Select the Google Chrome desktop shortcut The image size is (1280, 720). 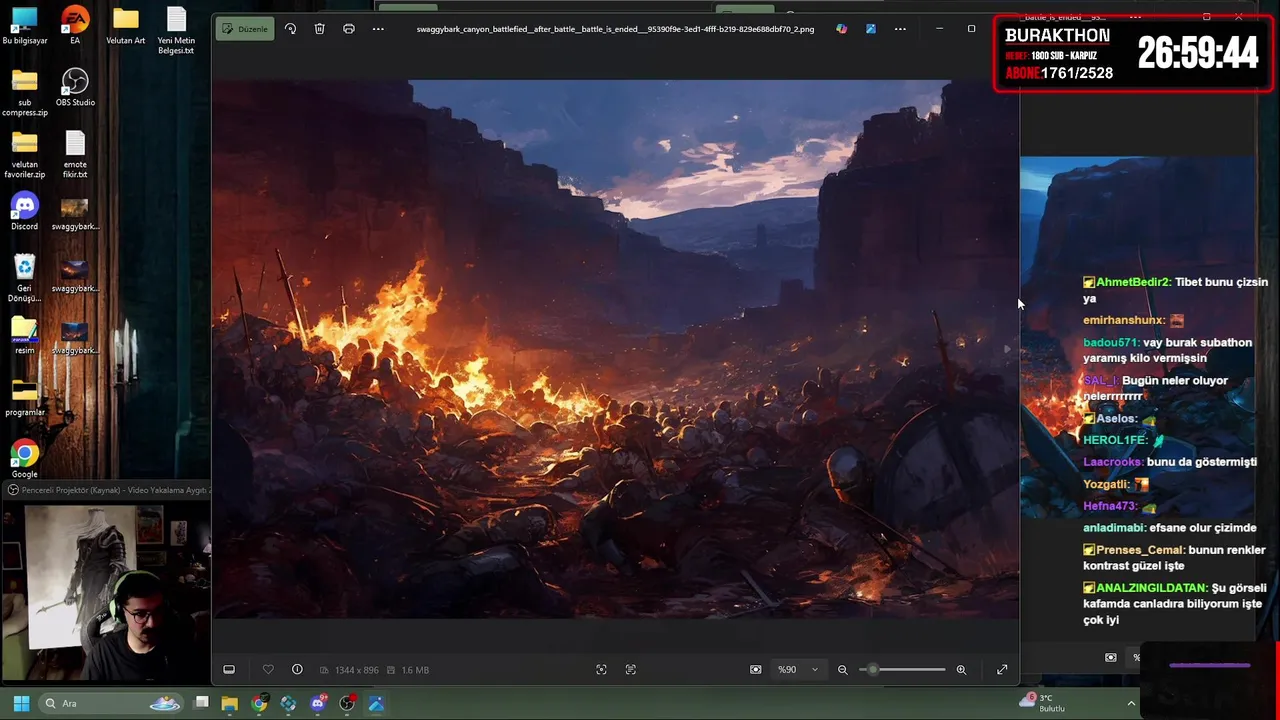click(x=25, y=460)
